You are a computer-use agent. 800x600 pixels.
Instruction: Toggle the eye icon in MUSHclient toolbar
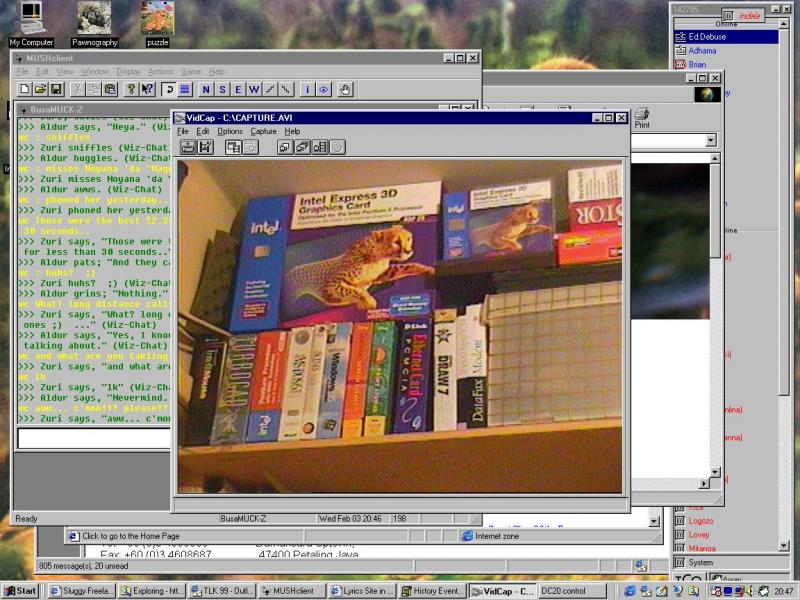tap(323, 89)
